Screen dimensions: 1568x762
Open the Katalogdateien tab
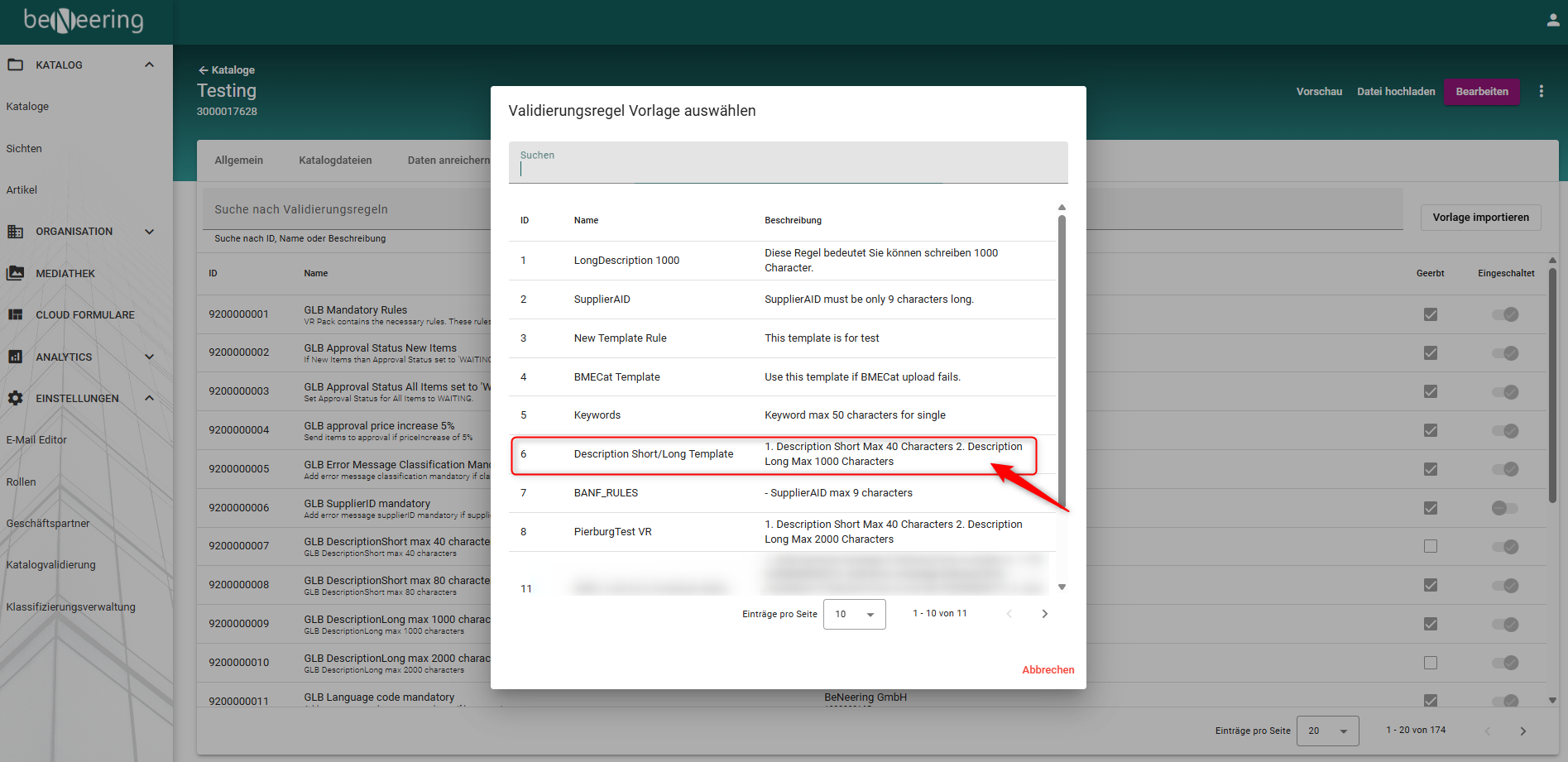pyautogui.click(x=335, y=161)
